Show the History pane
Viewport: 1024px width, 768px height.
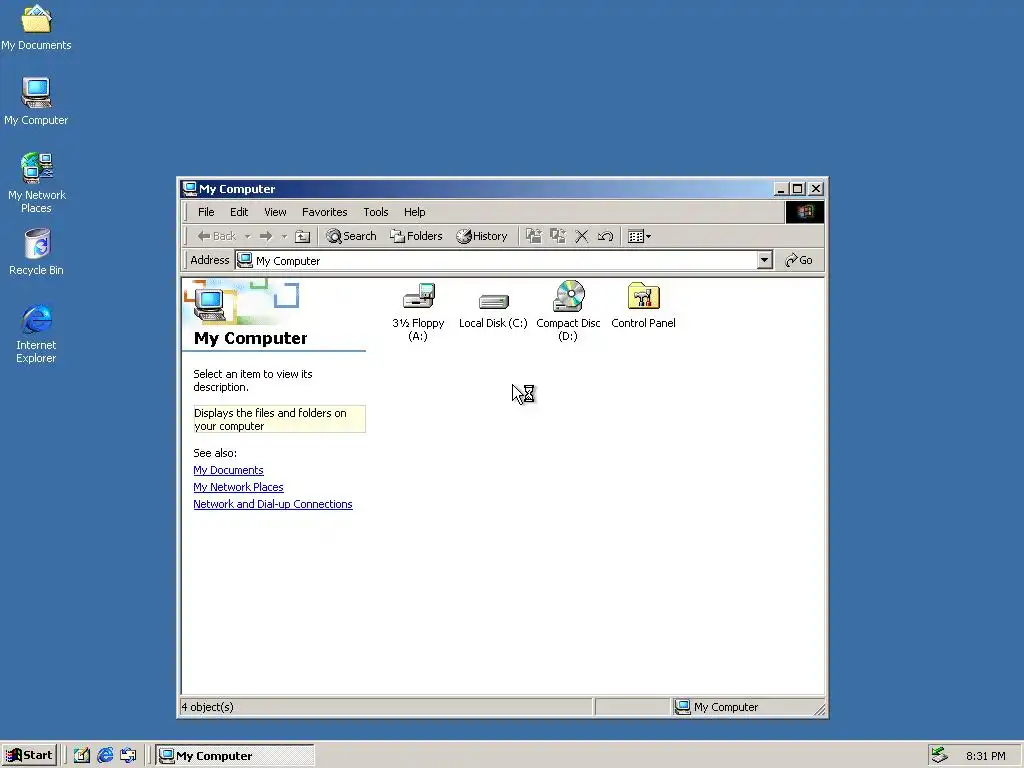click(x=482, y=236)
